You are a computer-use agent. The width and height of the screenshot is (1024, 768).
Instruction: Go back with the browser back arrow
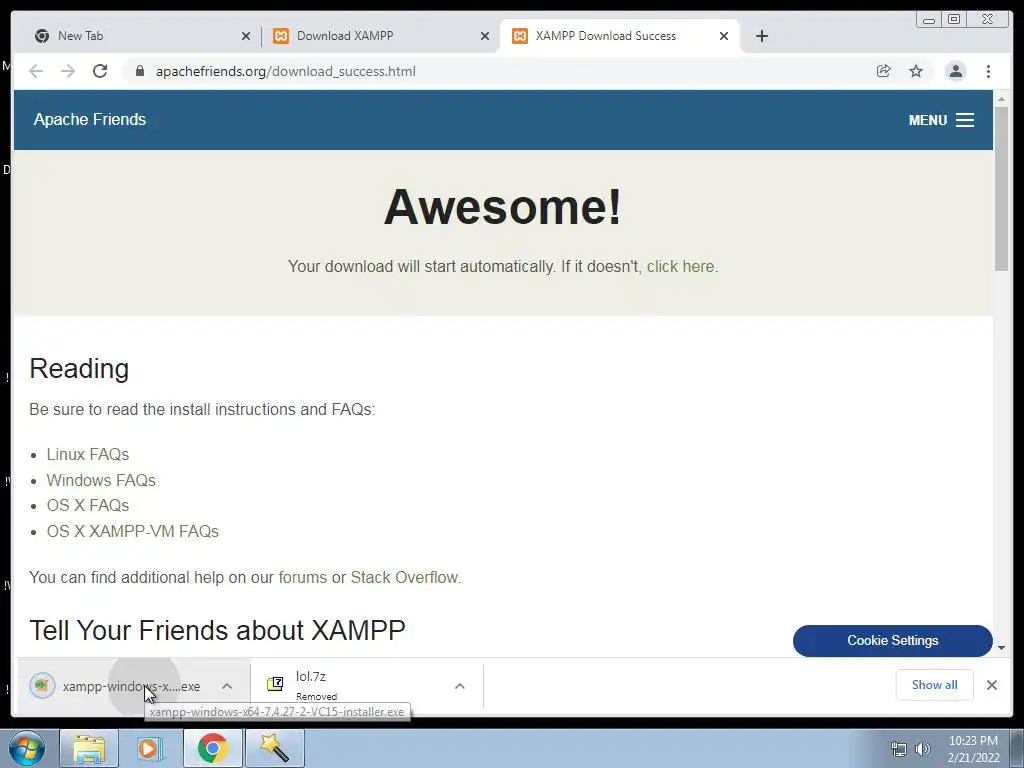click(36, 71)
